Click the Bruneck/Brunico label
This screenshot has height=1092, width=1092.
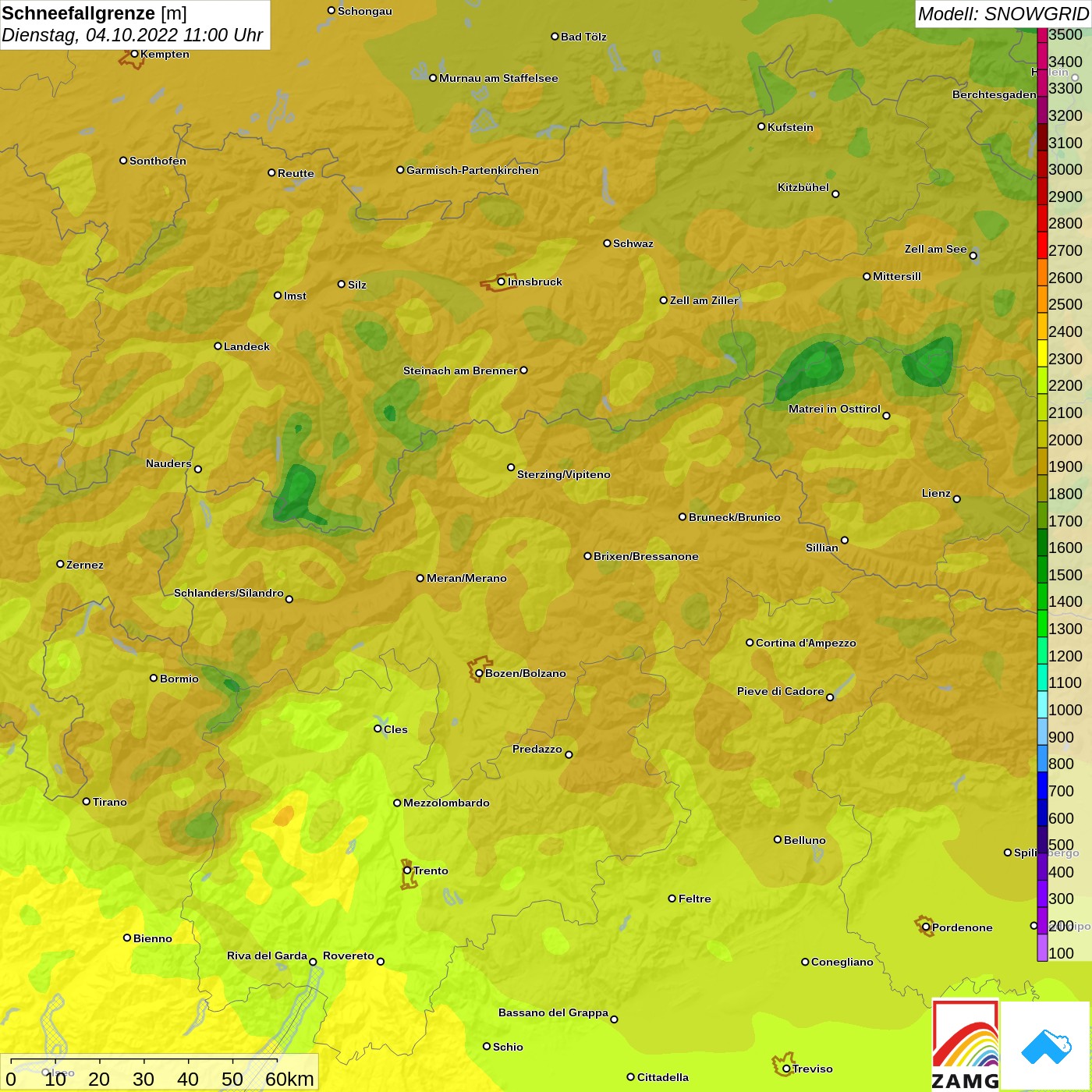coord(735,517)
